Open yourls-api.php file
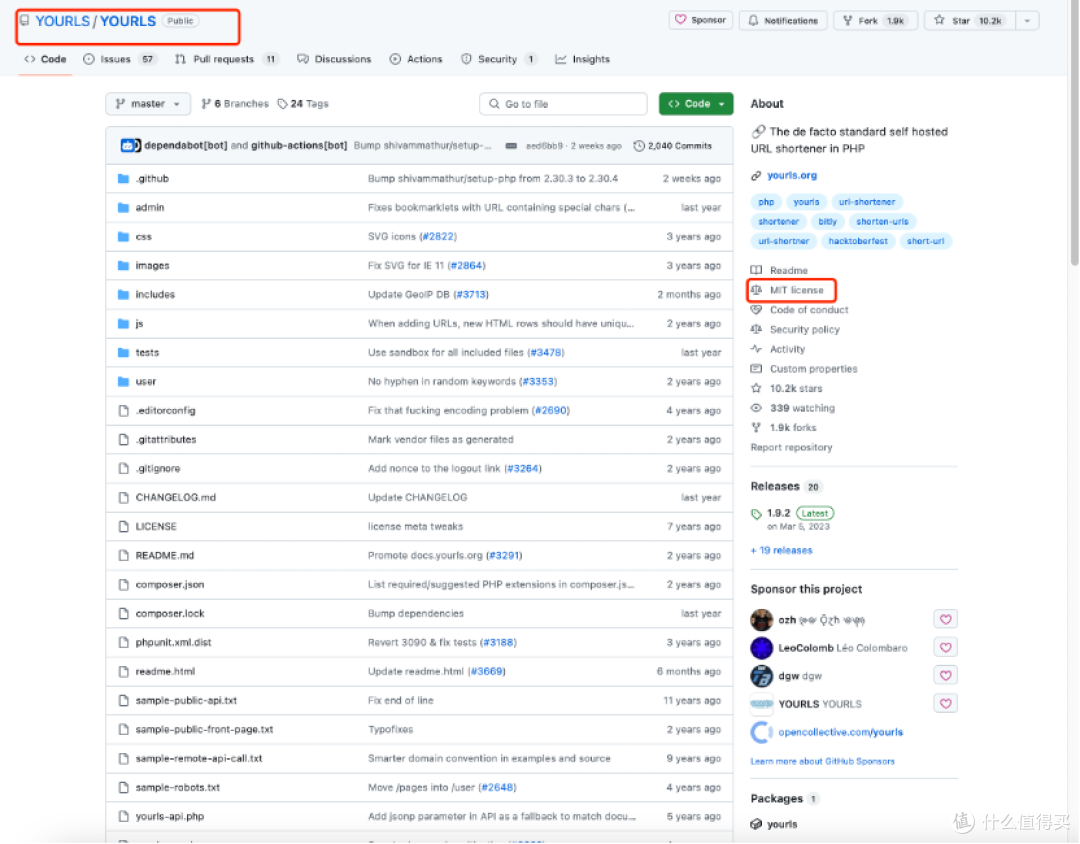 [x=169, y=816]
